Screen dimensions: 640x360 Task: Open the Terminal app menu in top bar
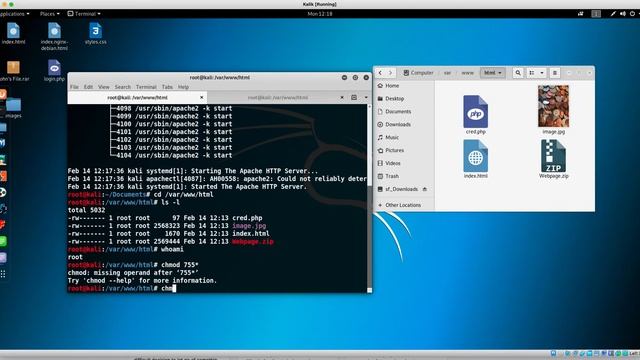tap(84, 13)
